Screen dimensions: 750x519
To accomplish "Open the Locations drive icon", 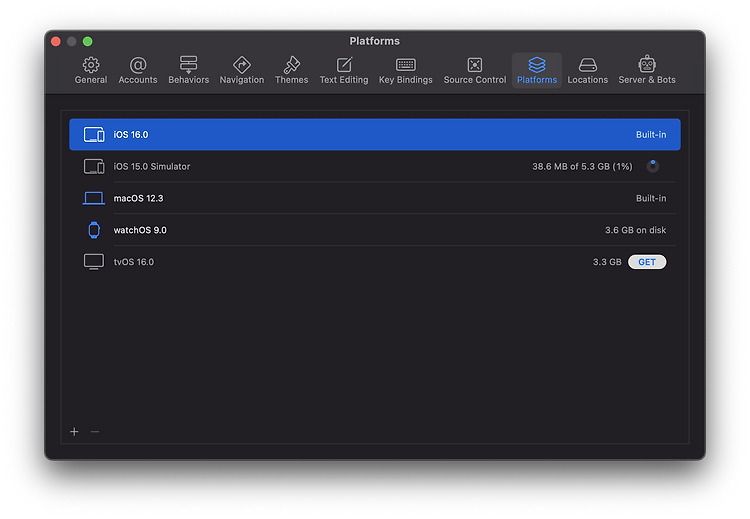I will click(587, 65).
